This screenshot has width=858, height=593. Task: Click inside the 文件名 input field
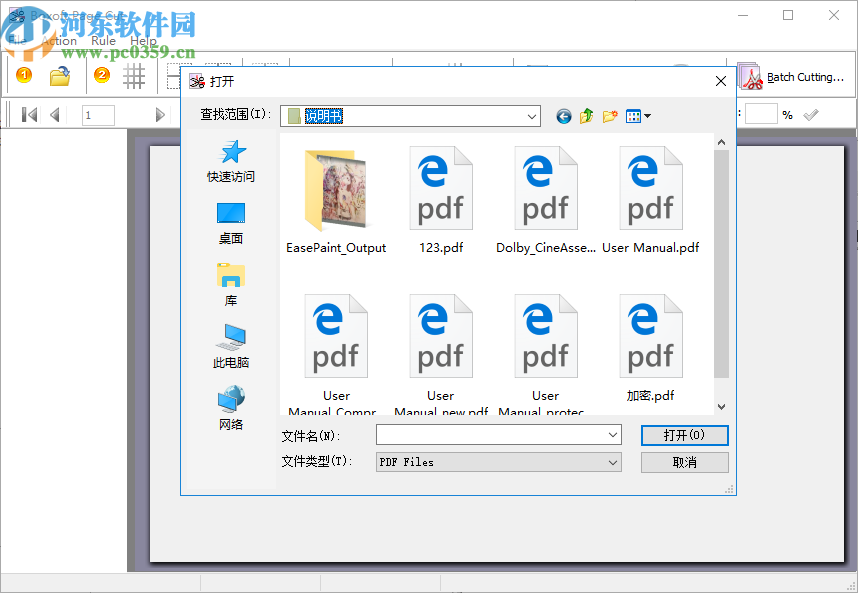(490, 435)
